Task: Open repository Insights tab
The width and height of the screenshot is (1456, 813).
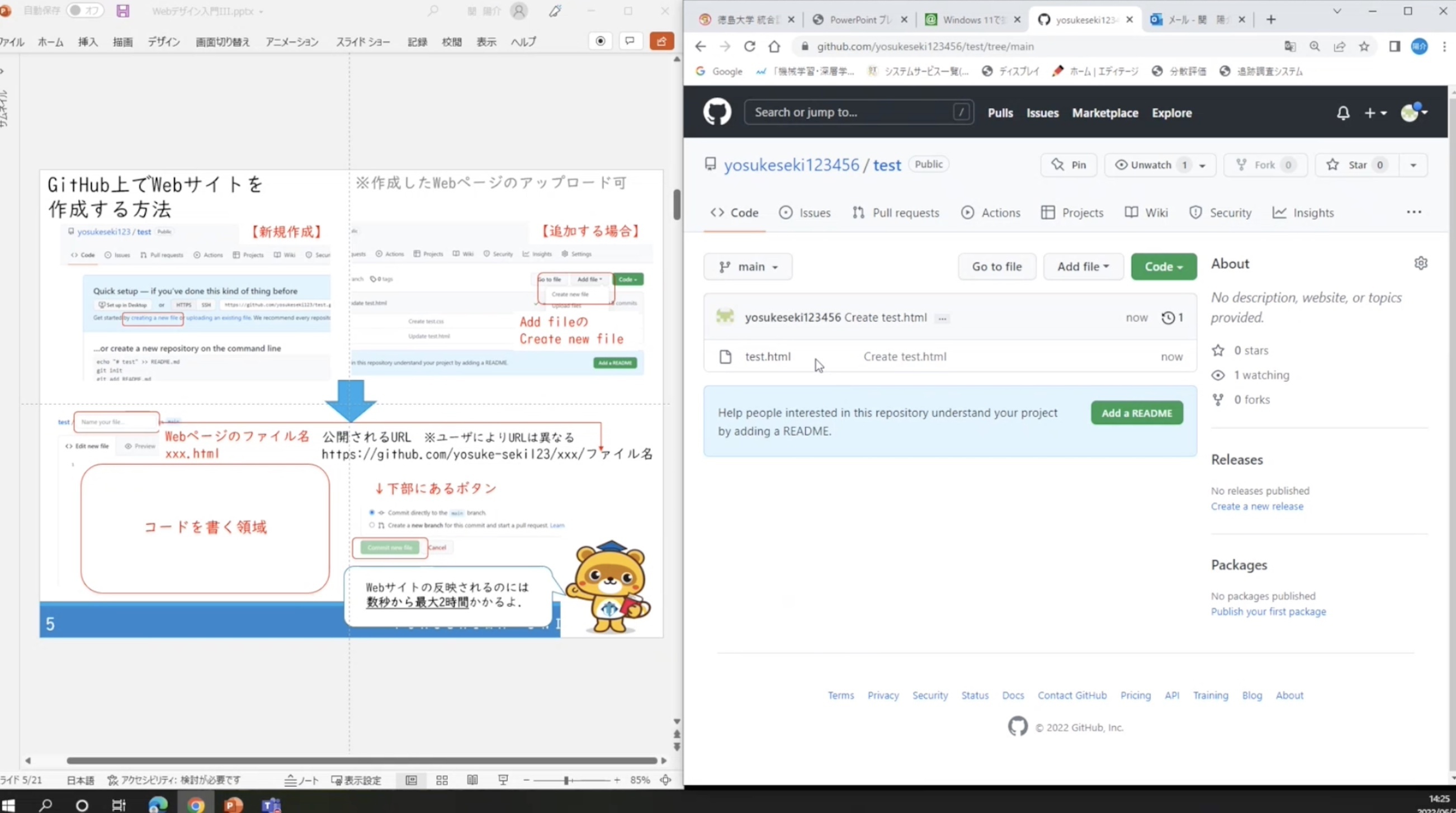Action: click(x=1303, y=212)
